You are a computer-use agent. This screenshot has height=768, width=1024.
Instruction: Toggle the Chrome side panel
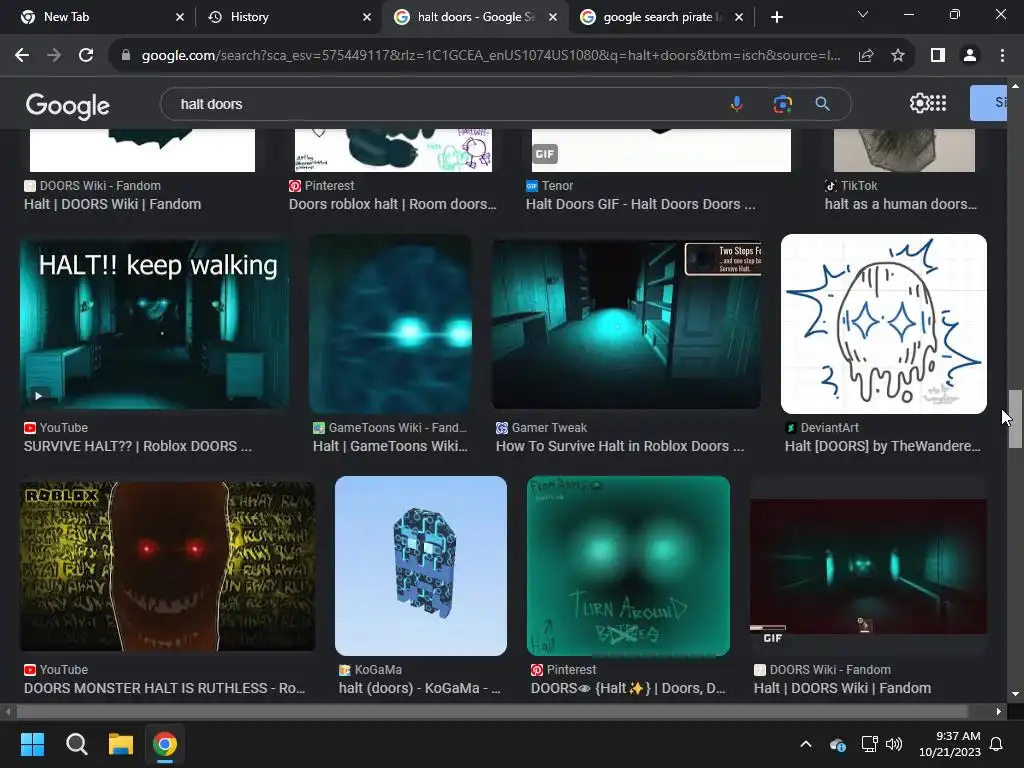[938, 56]
